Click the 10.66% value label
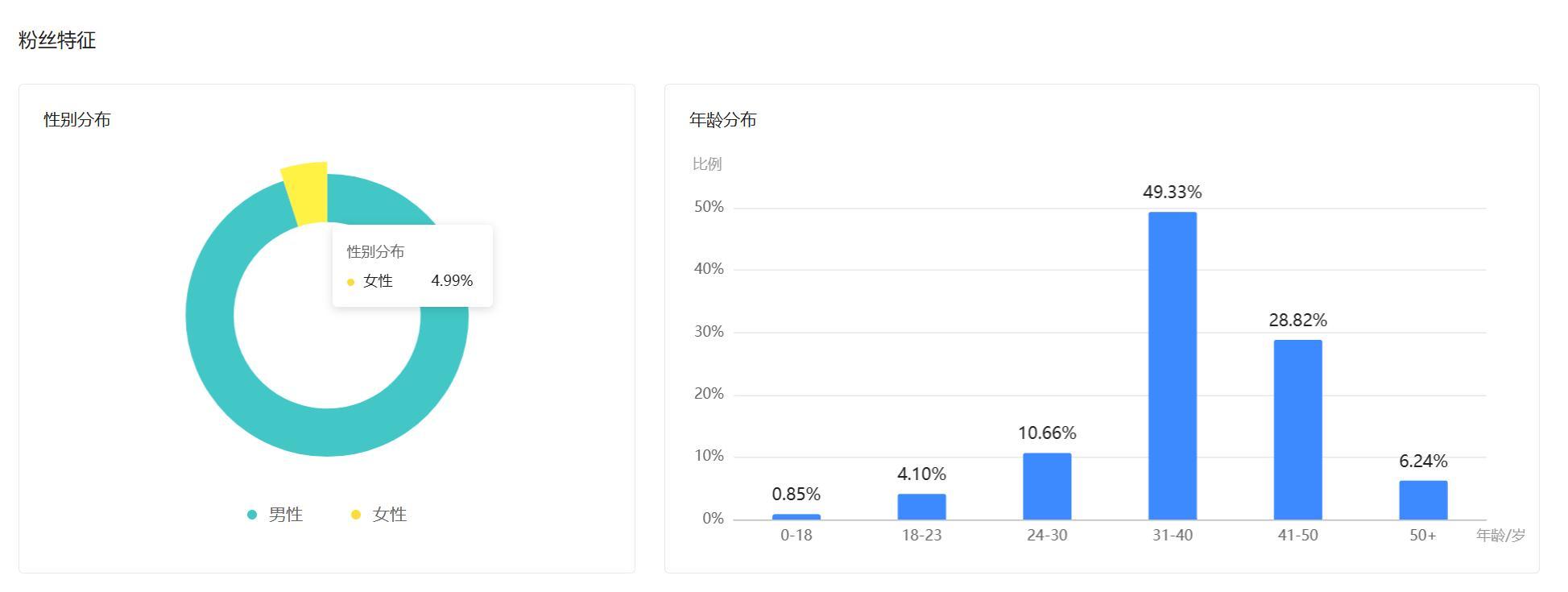 (1047, 433)
